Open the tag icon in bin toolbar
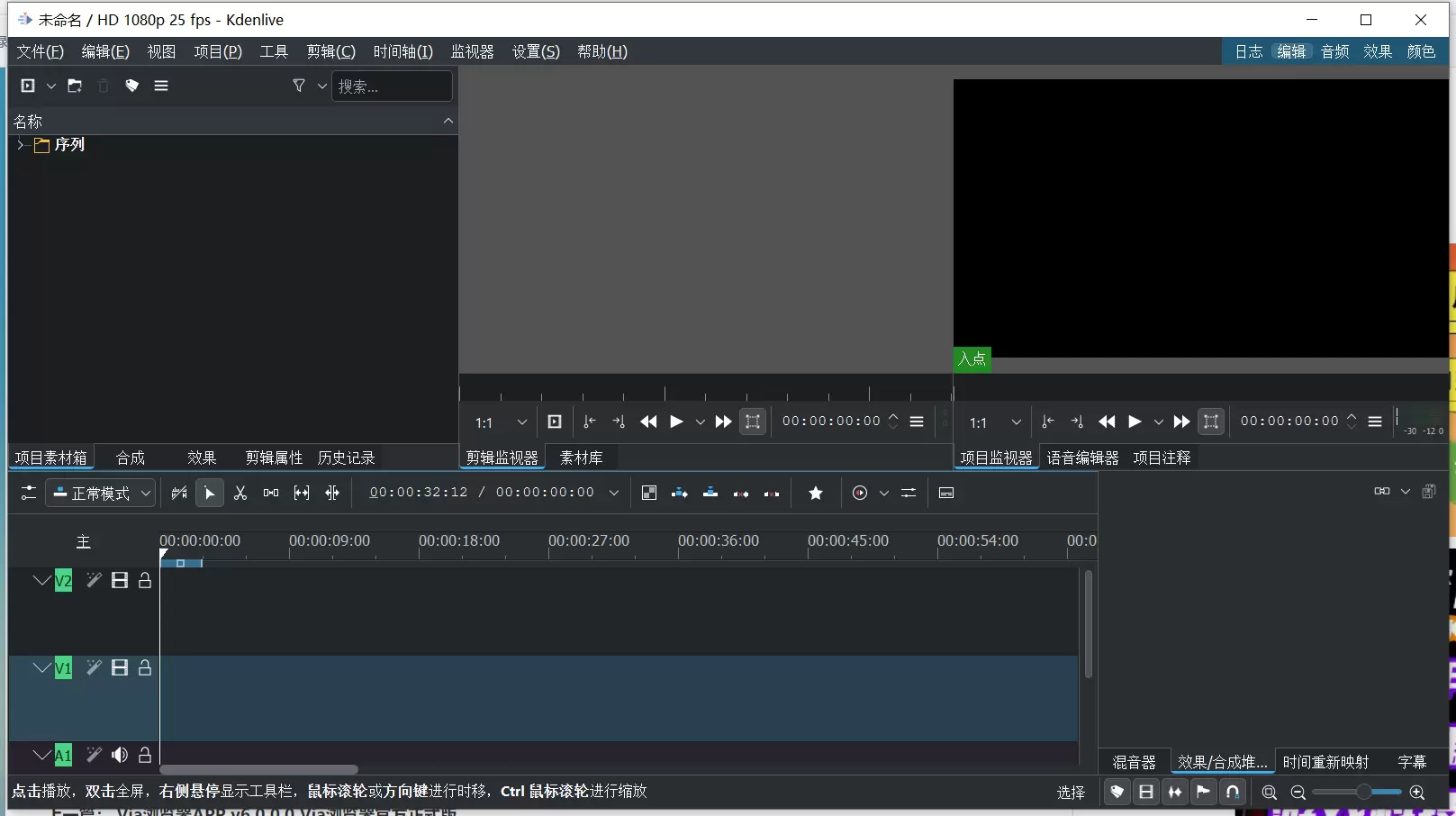1456x816 pixels. click(x=132, y=86)
